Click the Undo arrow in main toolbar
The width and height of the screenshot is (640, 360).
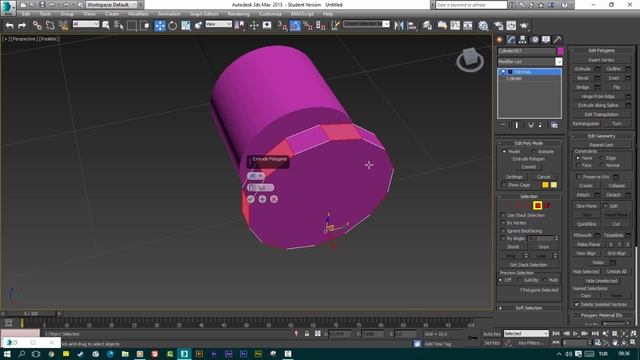(9, 25)
